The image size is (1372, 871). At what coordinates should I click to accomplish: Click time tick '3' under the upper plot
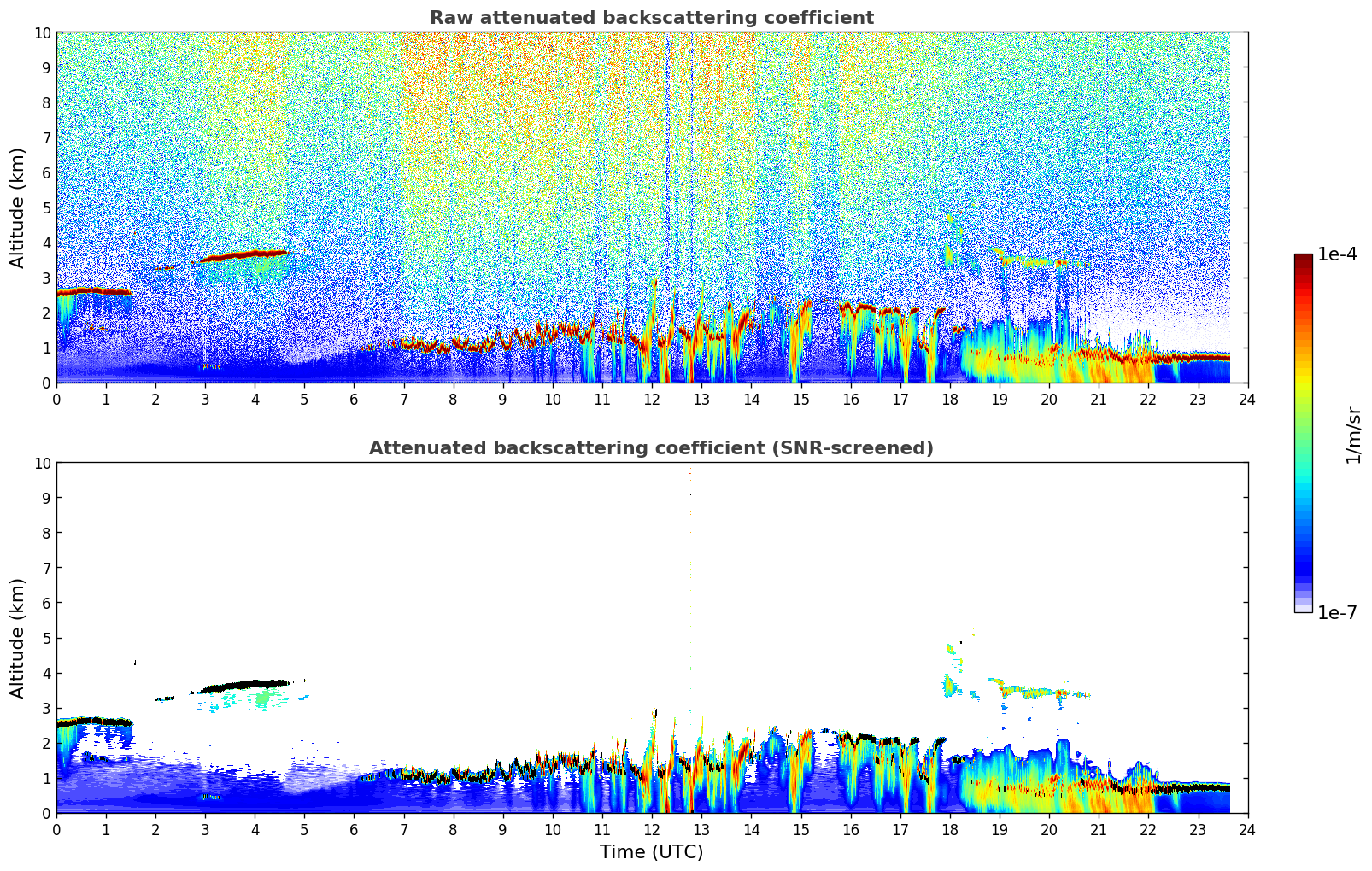(205, 399)
